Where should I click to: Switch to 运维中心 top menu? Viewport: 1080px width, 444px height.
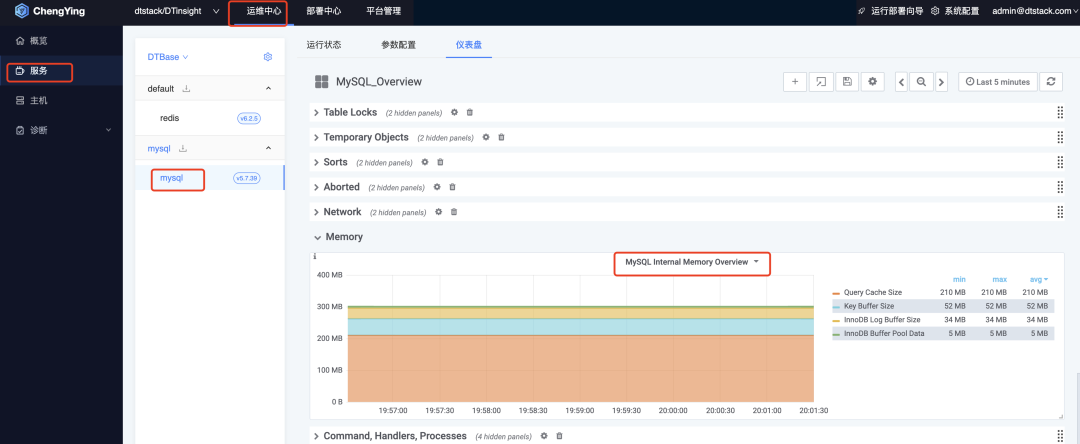pyautogui.click(x=264, y=11)
